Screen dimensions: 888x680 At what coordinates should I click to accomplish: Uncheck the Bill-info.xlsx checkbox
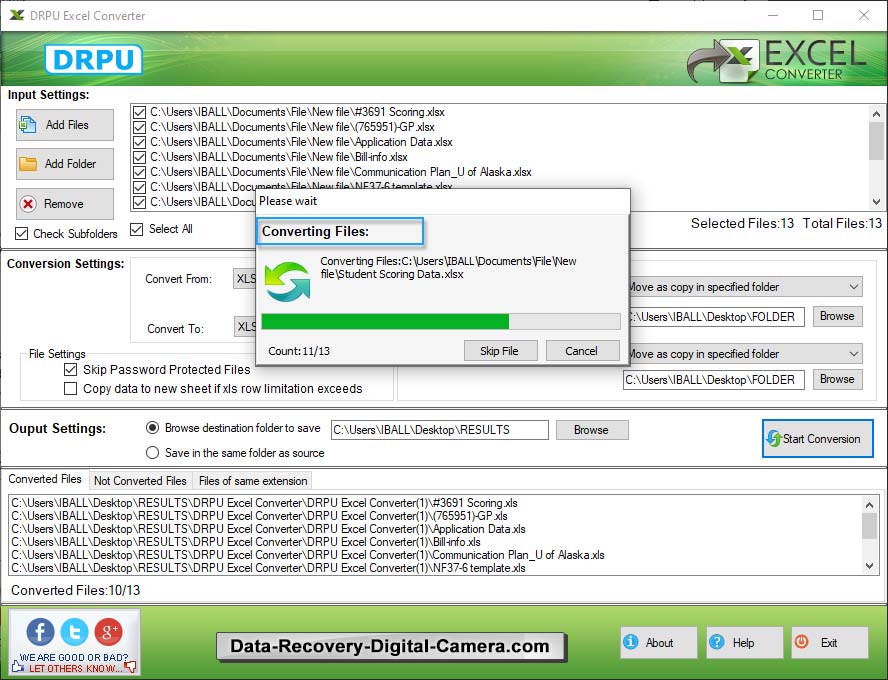pyautogui.click(x=139, y=157)
